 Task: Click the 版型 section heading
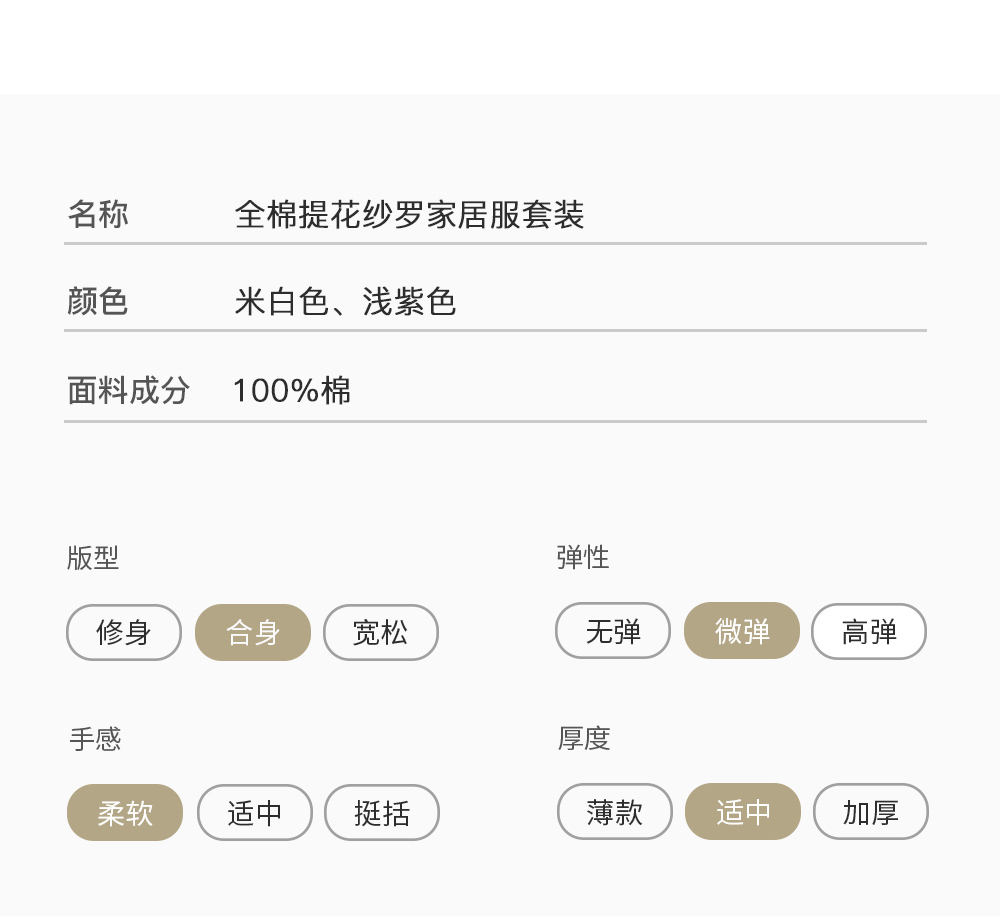(x=93, y=558)
